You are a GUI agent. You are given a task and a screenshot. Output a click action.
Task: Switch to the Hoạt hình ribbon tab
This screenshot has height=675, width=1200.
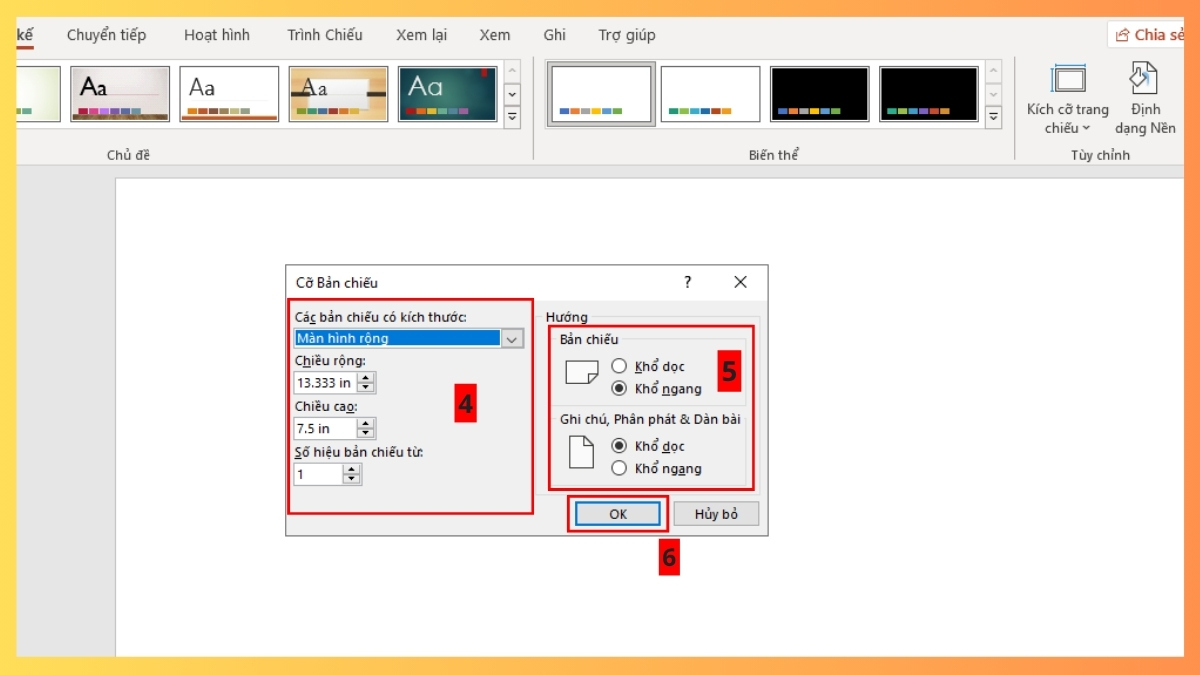click(x=217, y=34)
